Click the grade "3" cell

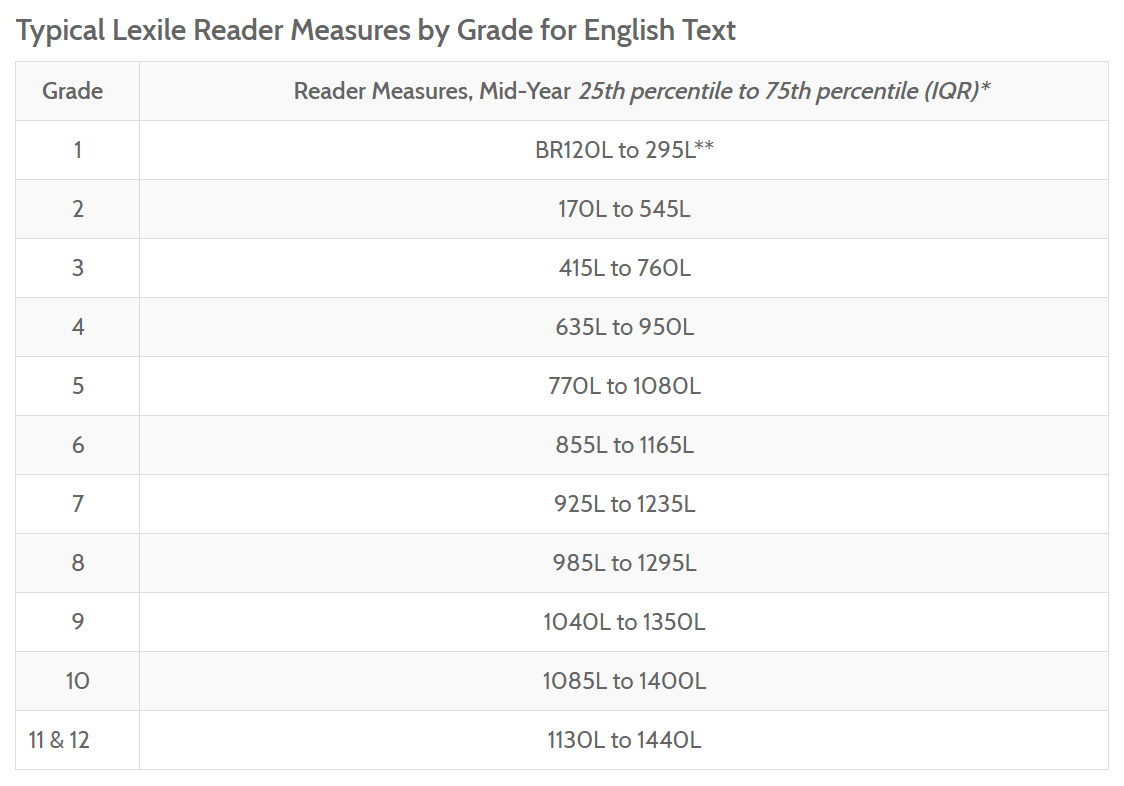tap(77, 268)
